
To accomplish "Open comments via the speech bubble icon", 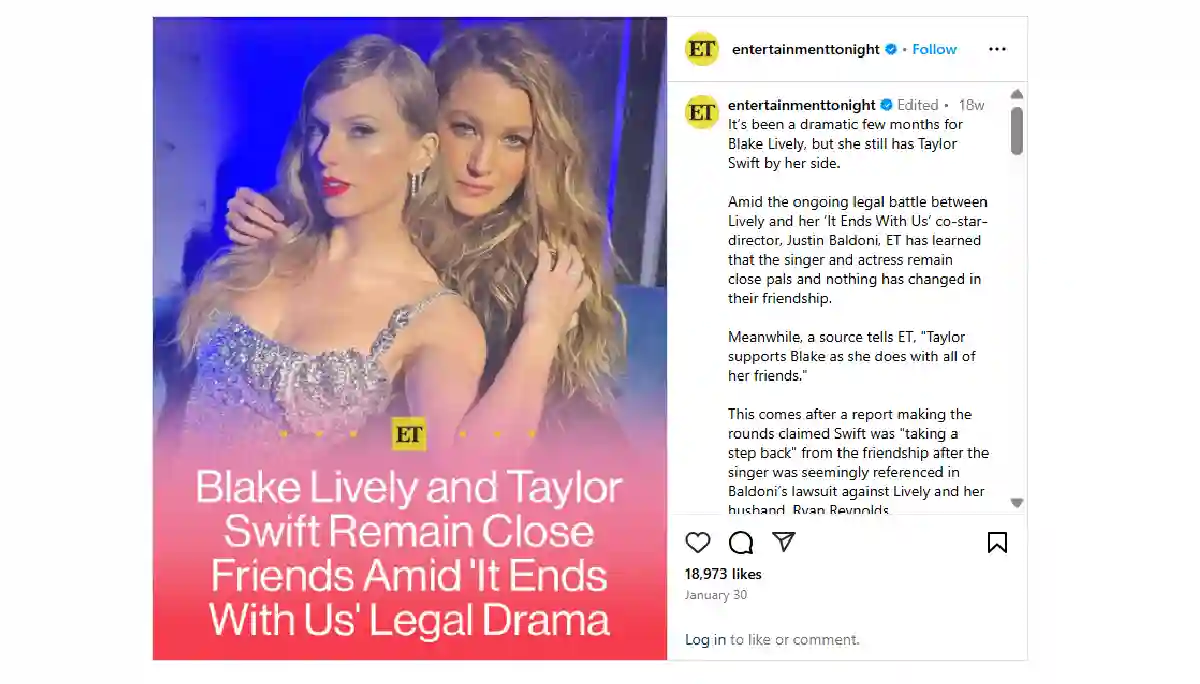I will [741, 542].
